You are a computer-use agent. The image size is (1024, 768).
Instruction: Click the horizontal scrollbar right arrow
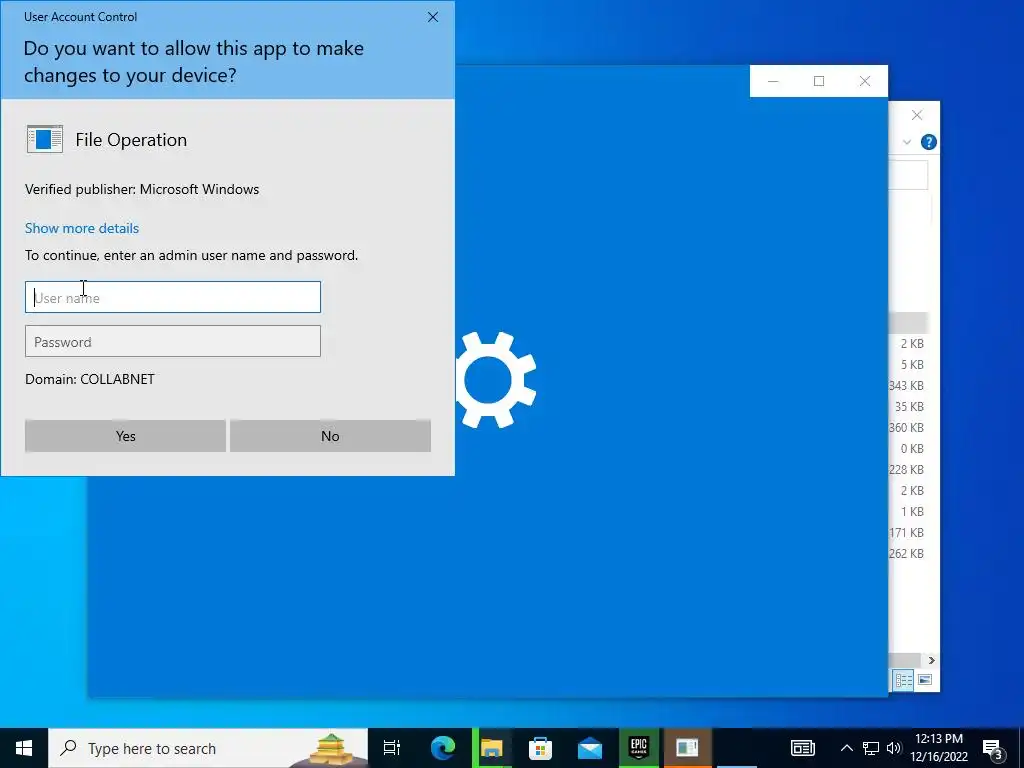pos(931,660)
